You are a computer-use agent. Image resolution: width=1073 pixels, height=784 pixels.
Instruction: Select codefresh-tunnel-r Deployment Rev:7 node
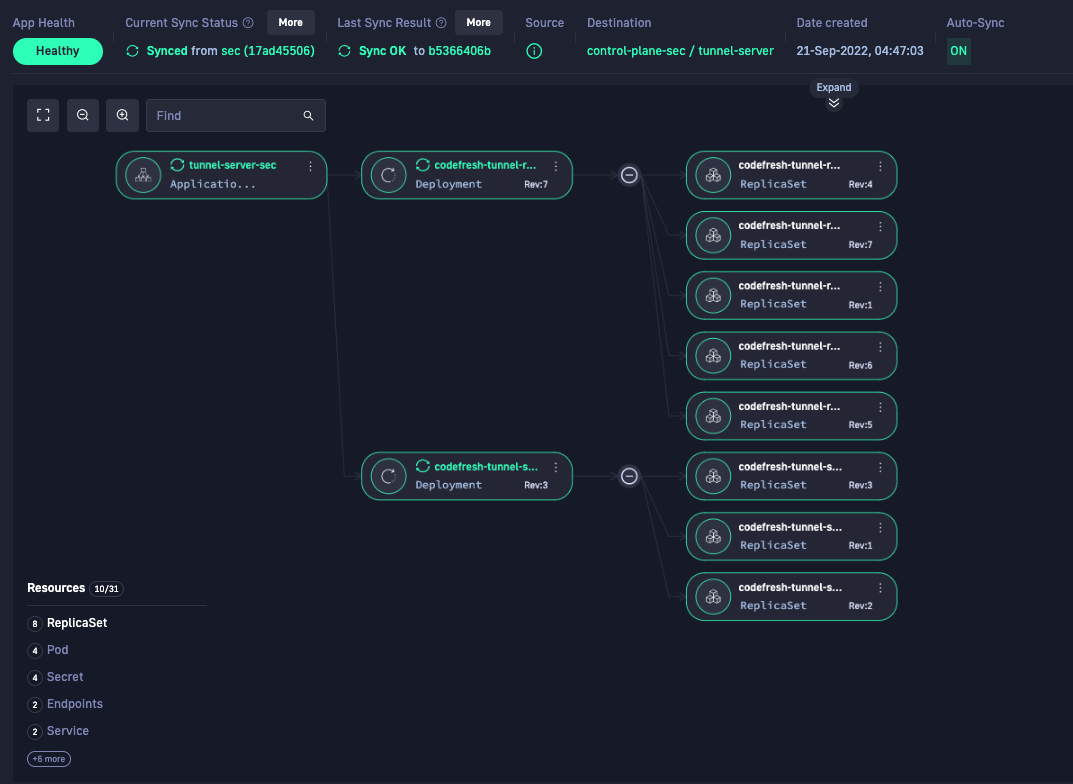point(467,175)
